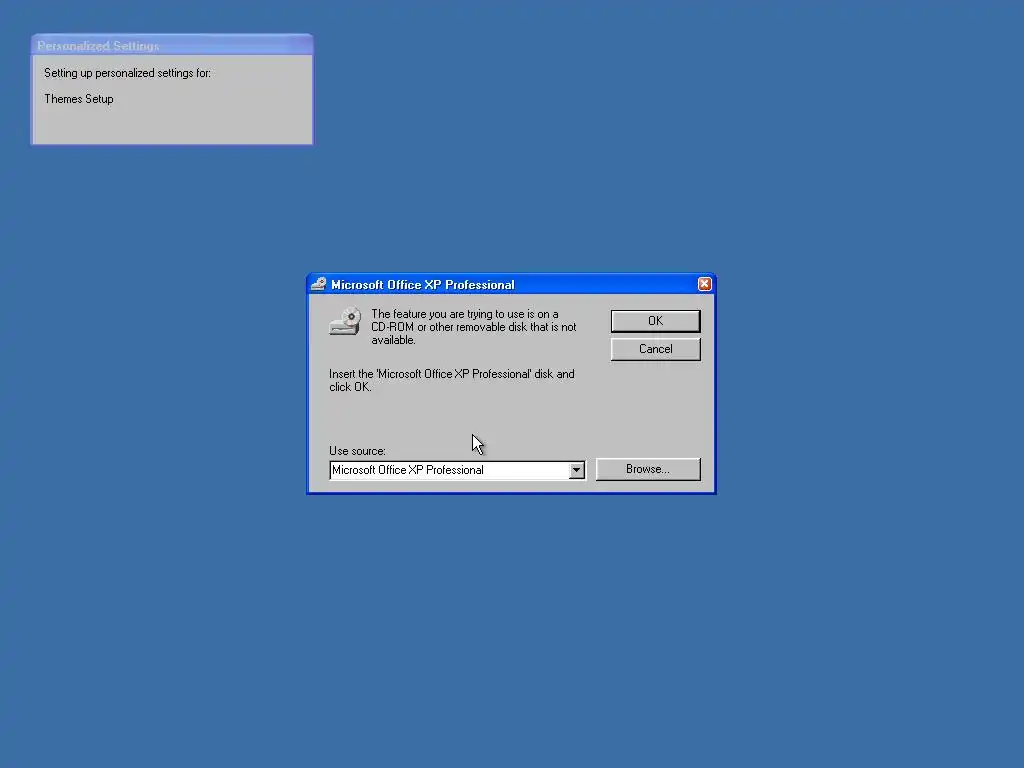Click the 'Themes Setup' text
Image resolution: width=1024 pixels, height=768 pixels.
click(x=79, y=99)
